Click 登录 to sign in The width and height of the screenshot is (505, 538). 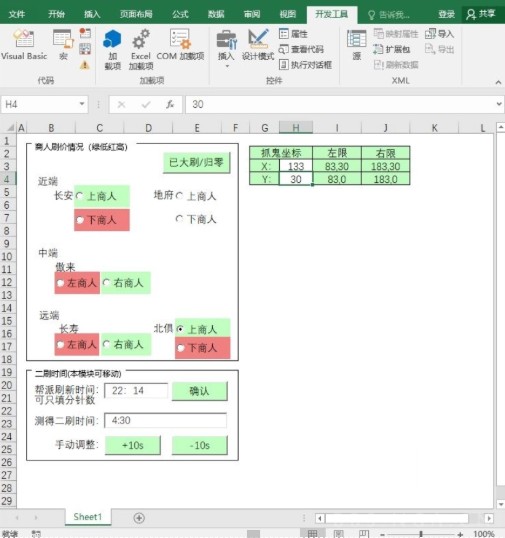tap(446, 14)
